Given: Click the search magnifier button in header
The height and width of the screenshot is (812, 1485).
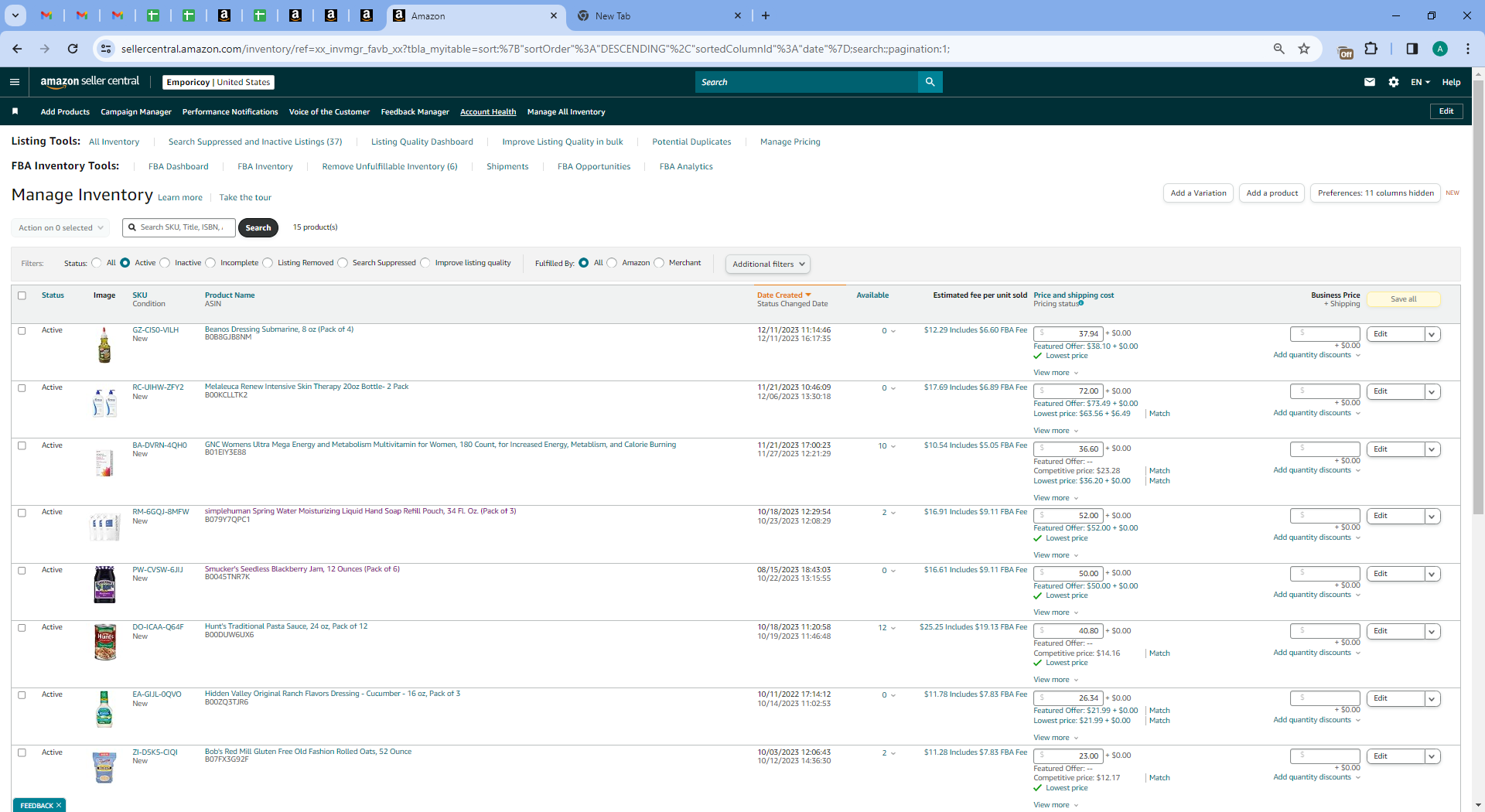Looking at the screenshot, I should (x=930, y=82).
